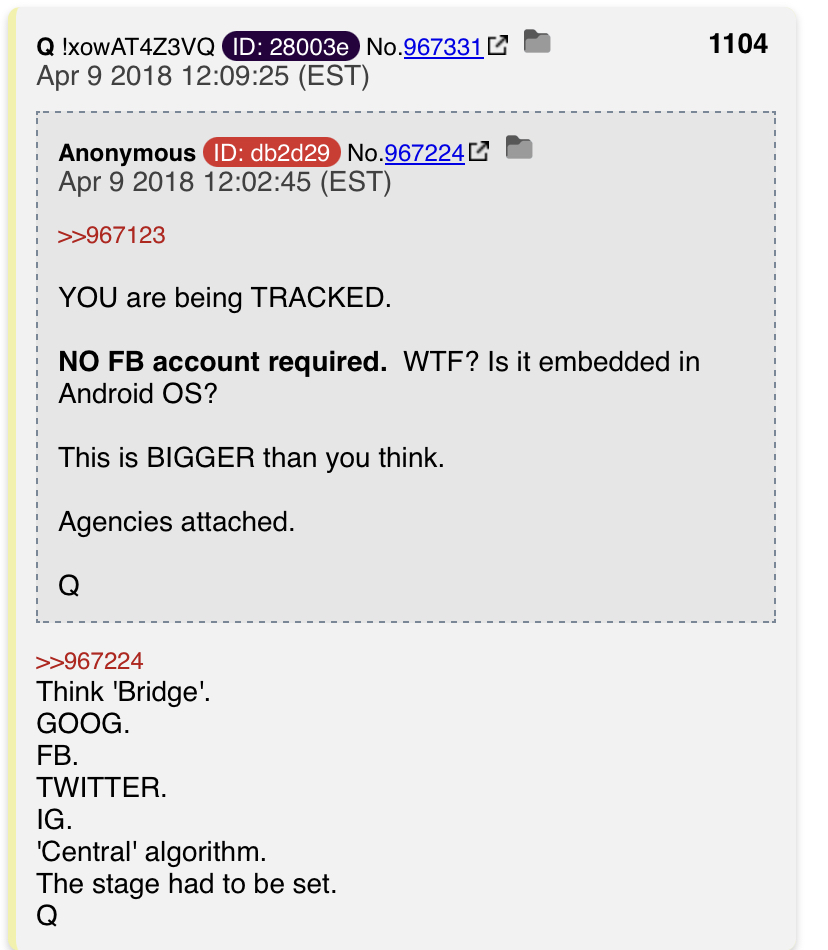Follow the red >>967224 reply reference
This screenshot has height=950, width=828.
90,661
